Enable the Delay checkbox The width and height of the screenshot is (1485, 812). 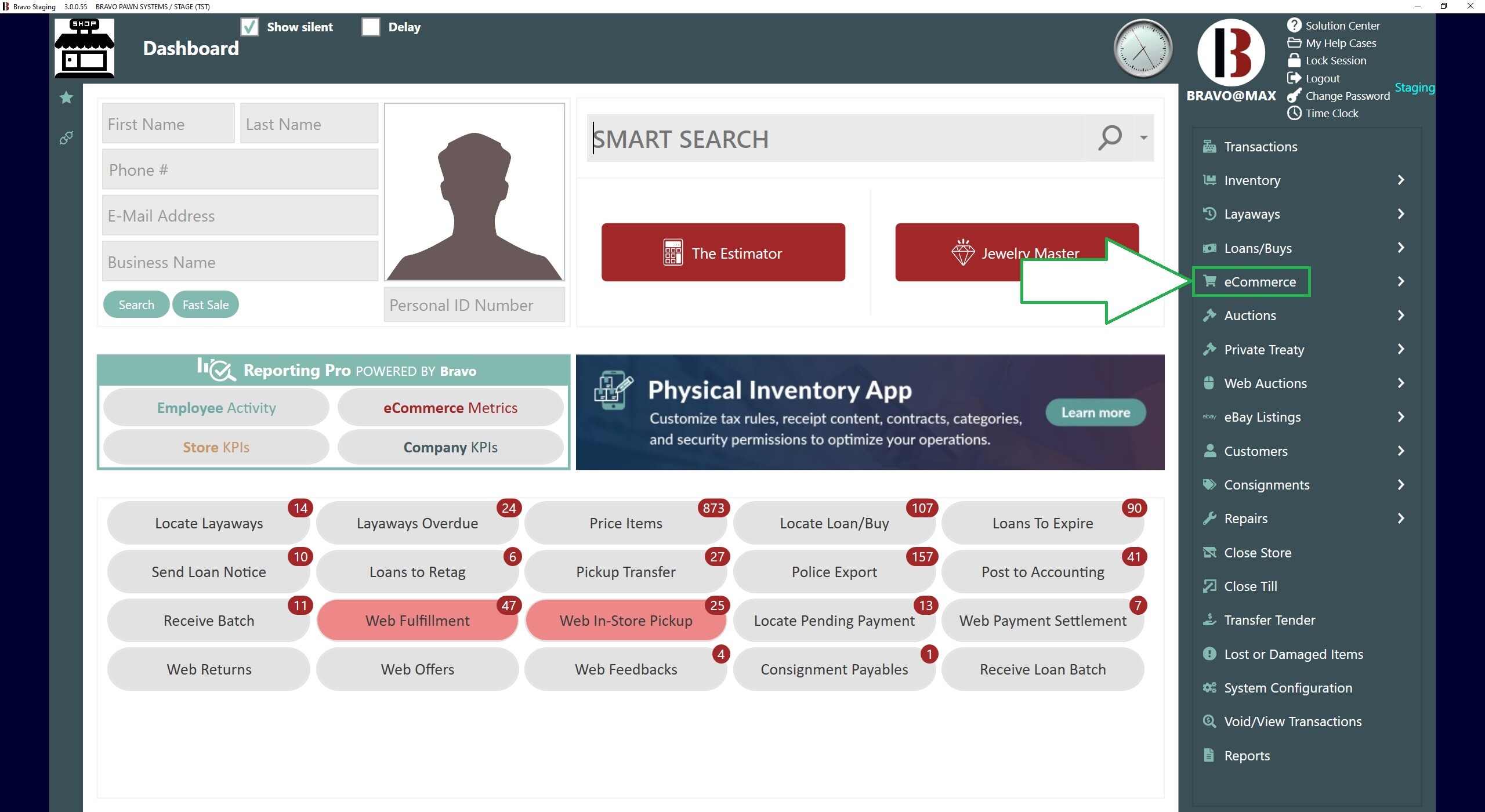click(x=371, y=27)
